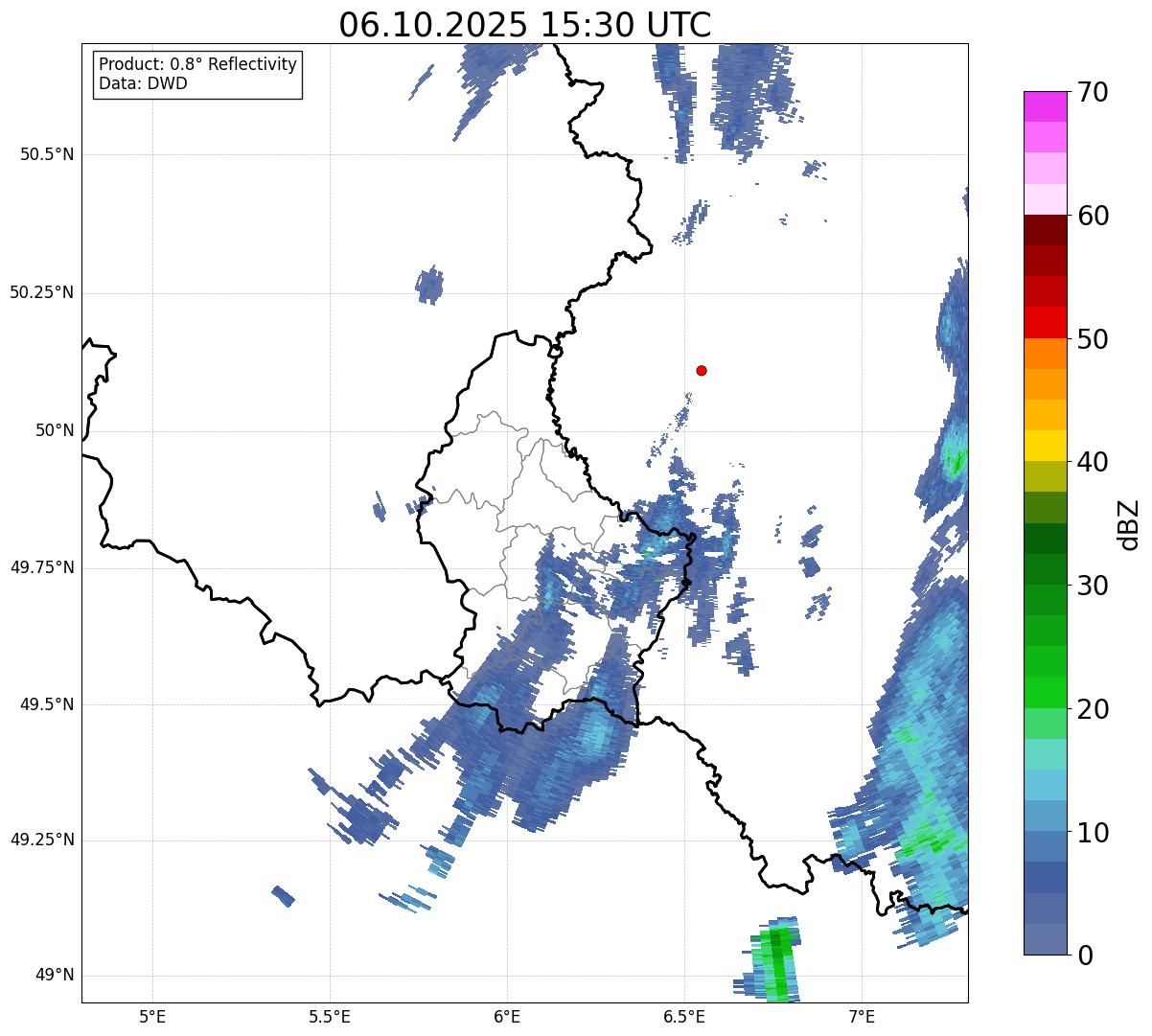Click the colorbar tick label 70
The width and height of the screenshot is (1152, 1036).
(1092, 92)
